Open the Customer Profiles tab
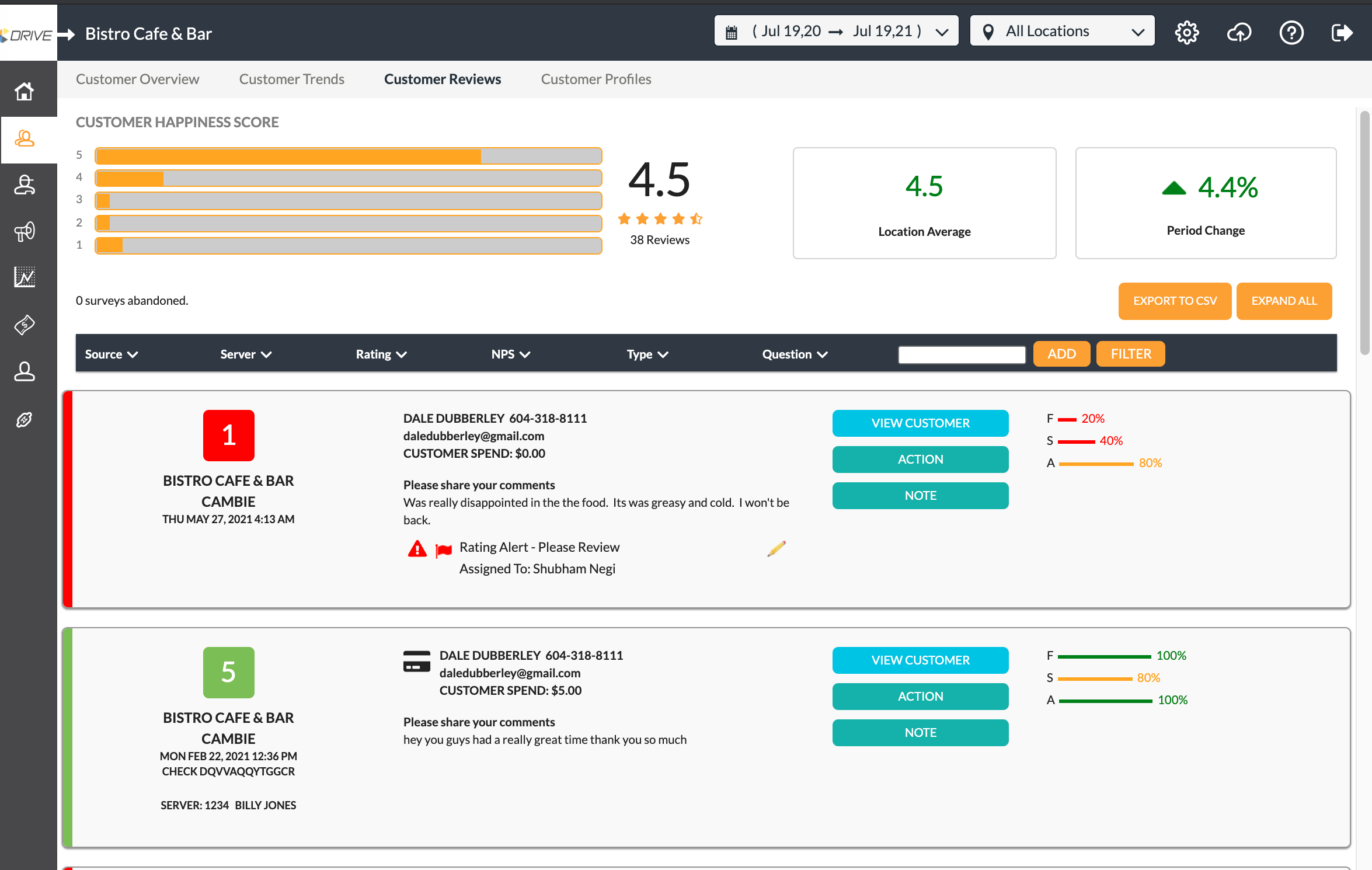The height and width of the screenshot is (870, 1372). click(596, 79)
